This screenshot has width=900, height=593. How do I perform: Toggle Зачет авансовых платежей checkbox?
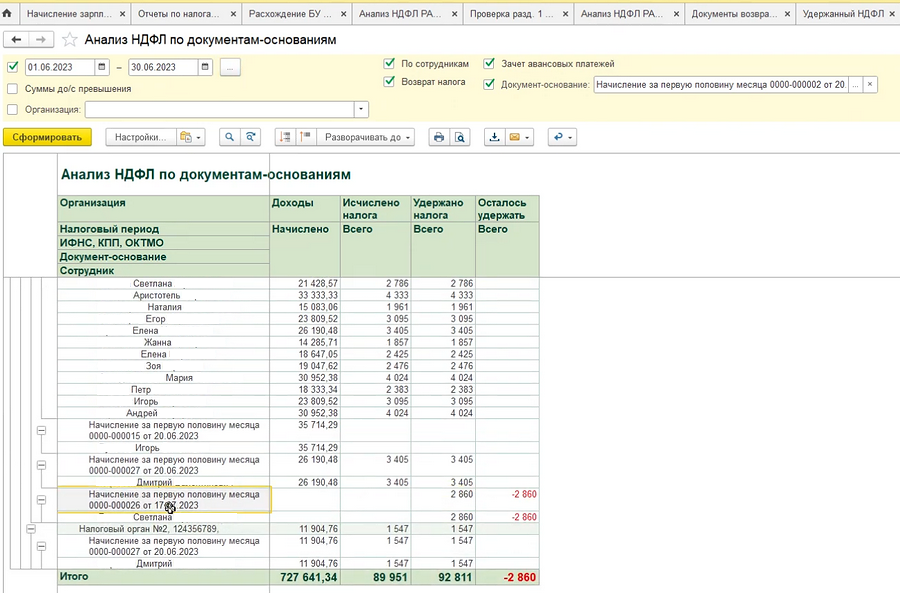pos(489,63)
